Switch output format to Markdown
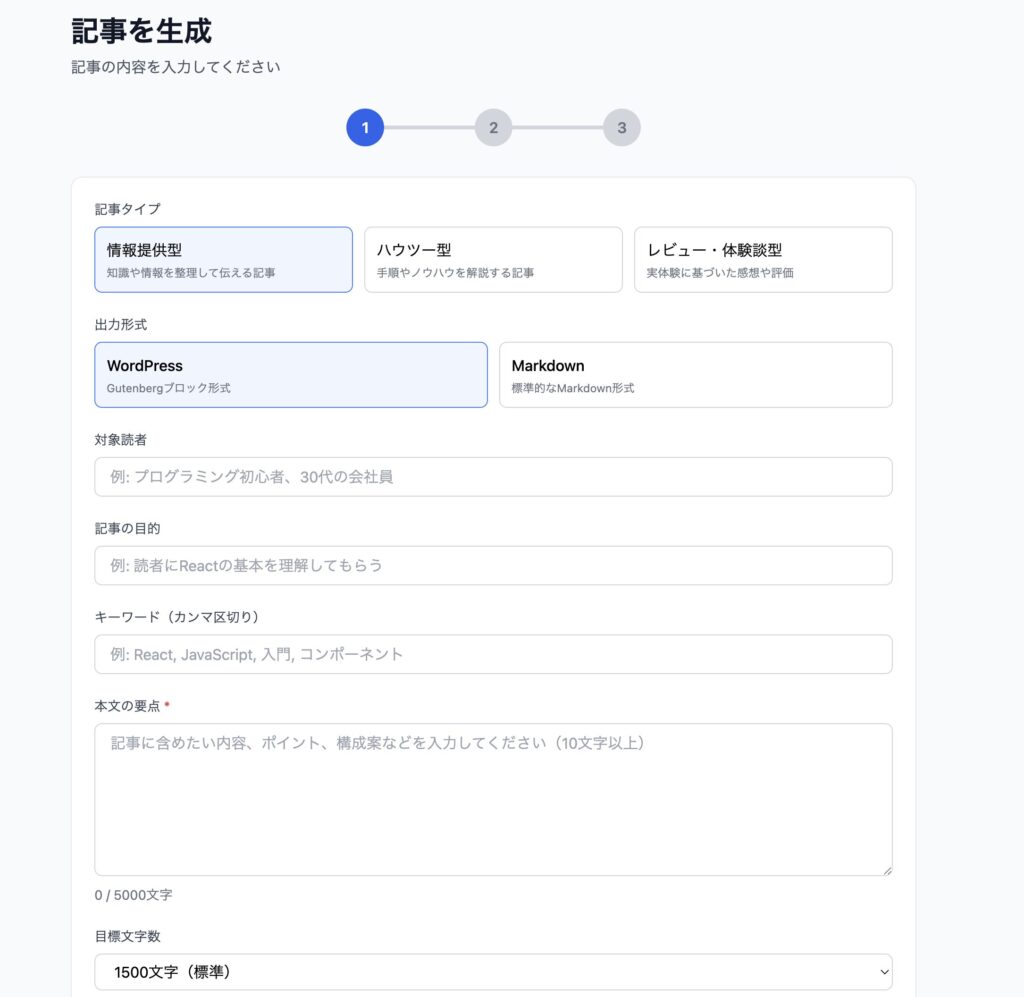Image resolution: width=1024 pixels, height=997 pixels. click(x=696, y=374)
